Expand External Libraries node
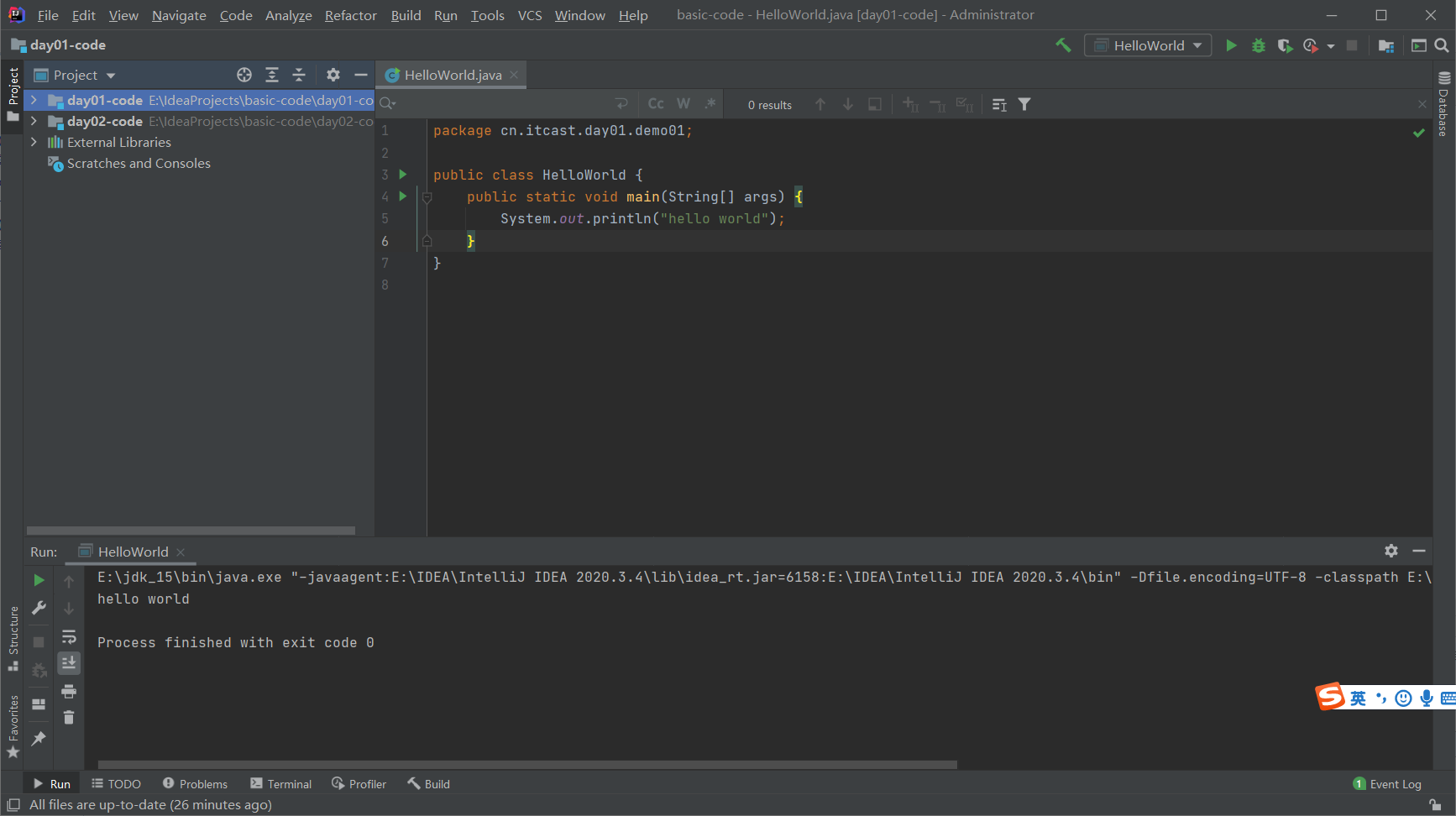The height and width of the screenshot is (816, 1456). [34, 142]
